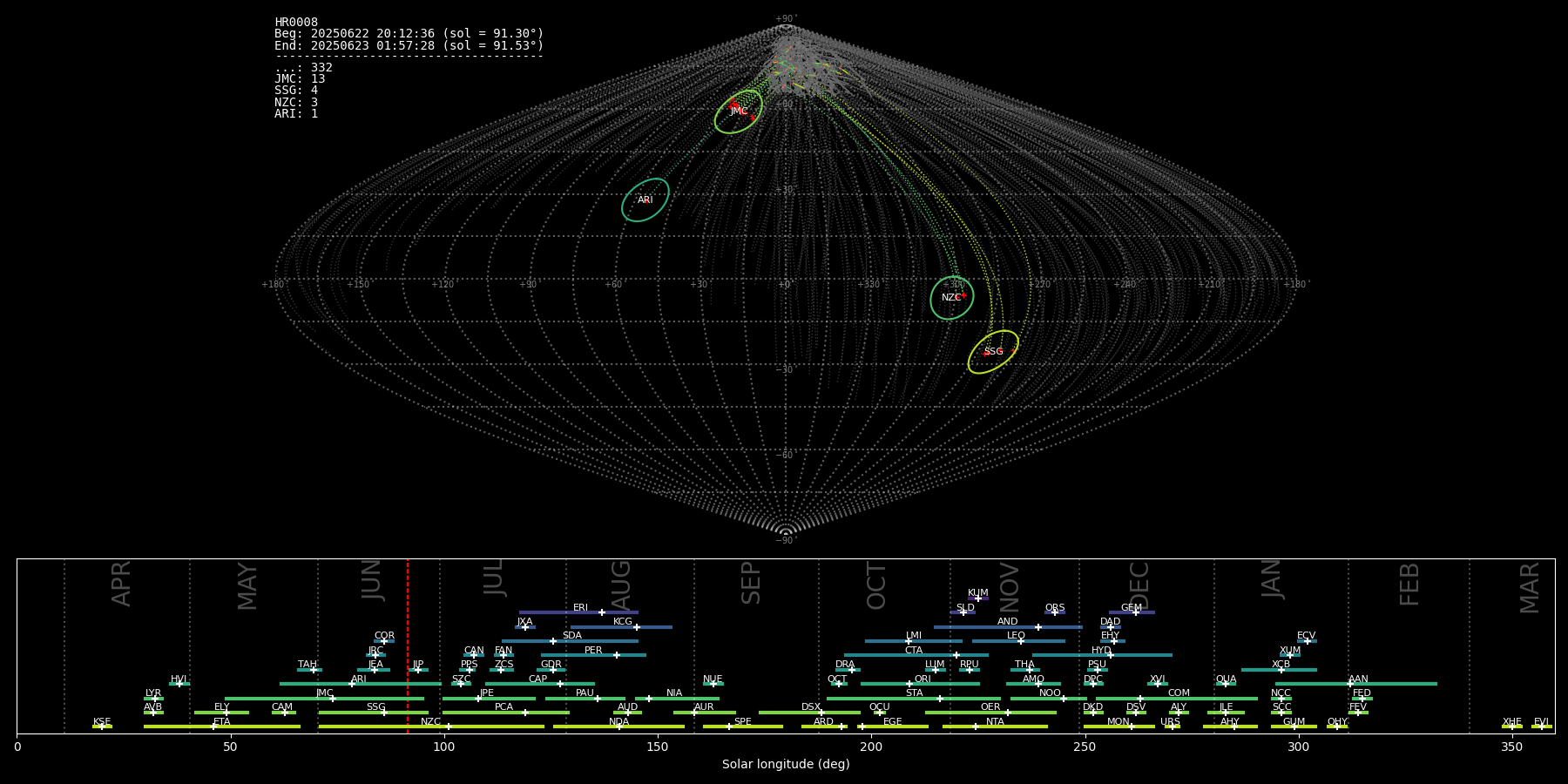The image size is (1568, 784).
Task: Click the '...: 332' count line
Action: (x=303, y=68)
